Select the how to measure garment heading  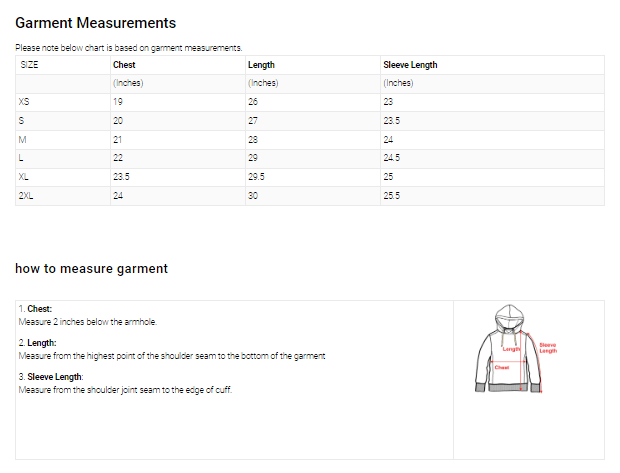[91, 268]
